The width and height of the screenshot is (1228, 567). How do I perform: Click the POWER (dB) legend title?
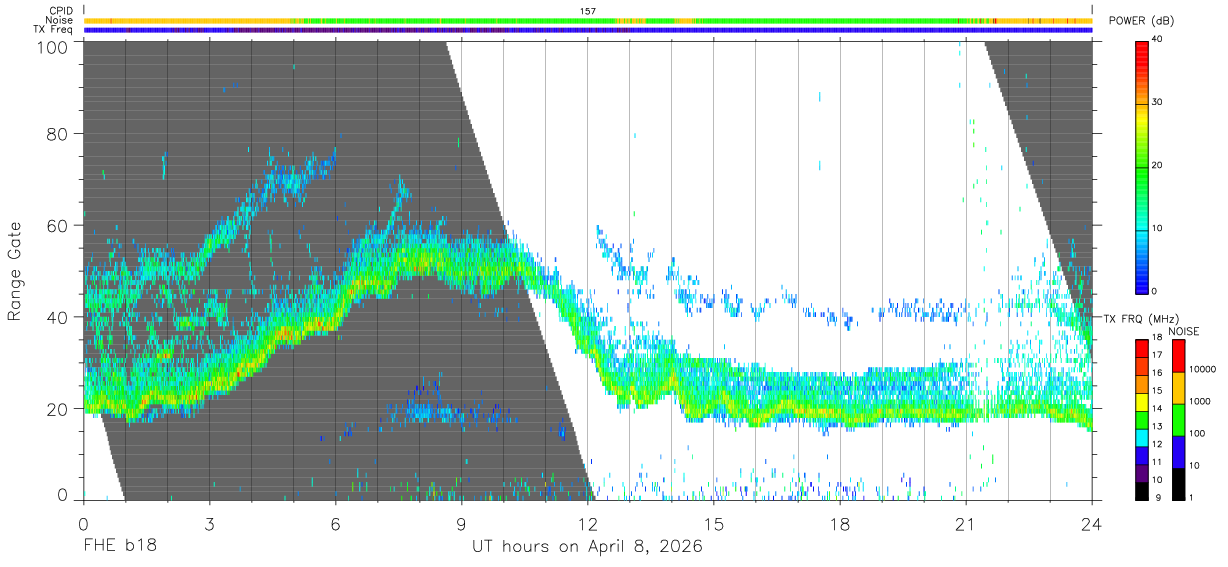1142,21
